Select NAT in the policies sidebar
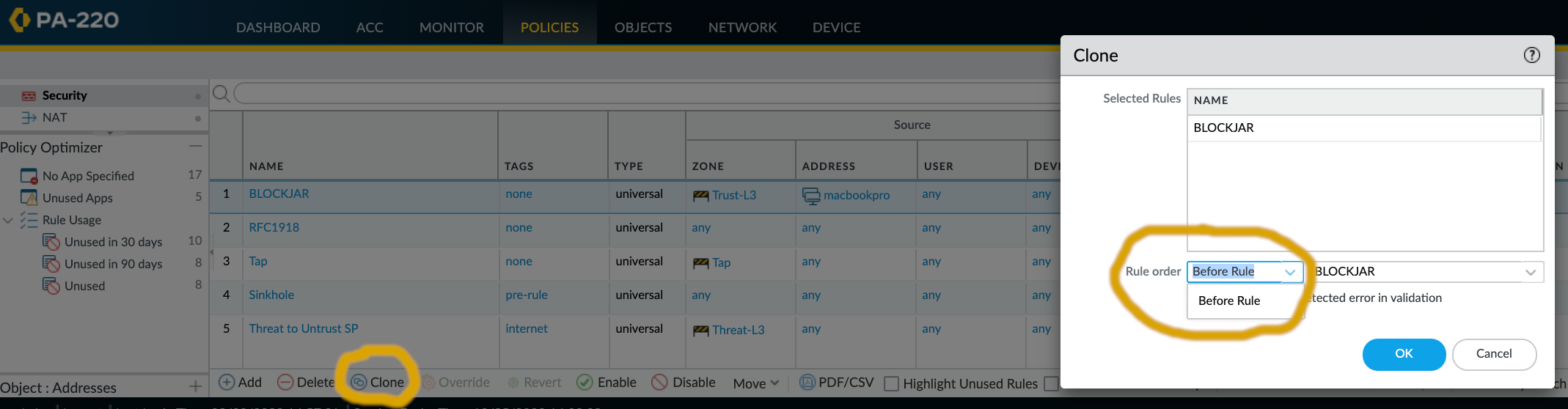 click(x=54, y=117)
